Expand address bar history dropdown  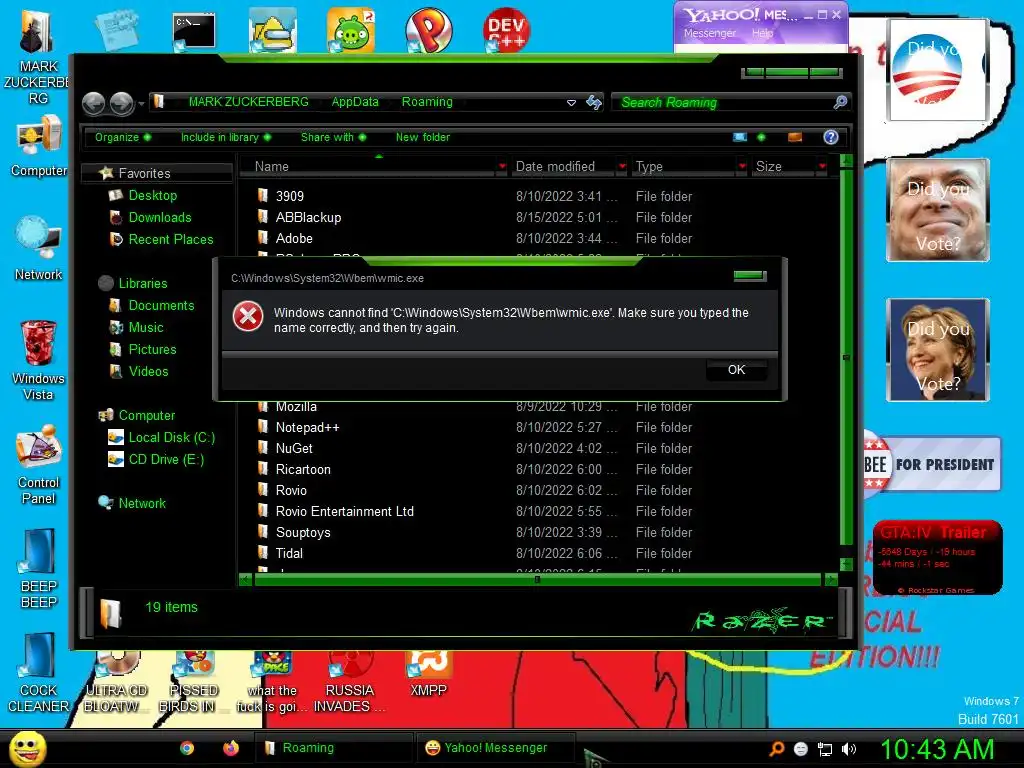pos(571,103)
